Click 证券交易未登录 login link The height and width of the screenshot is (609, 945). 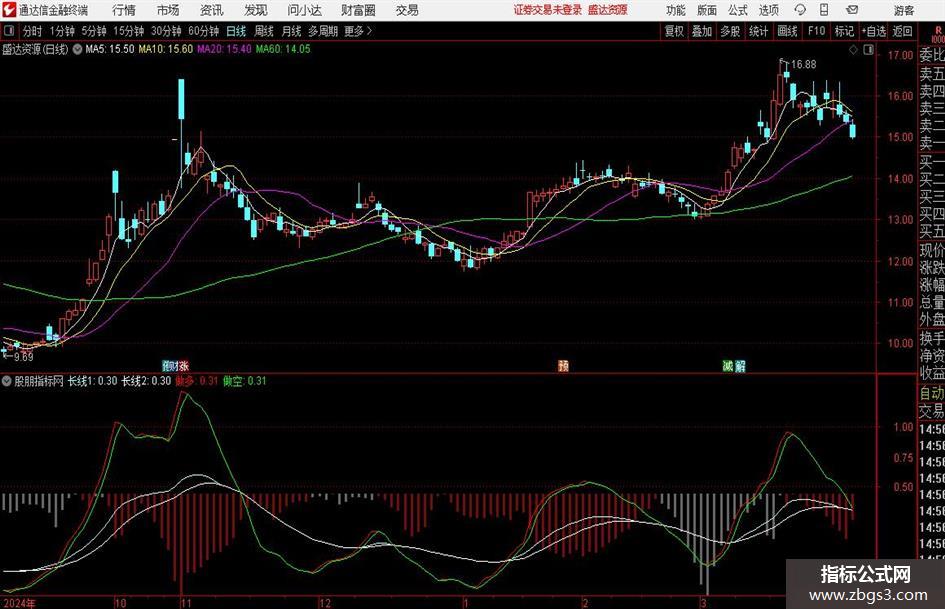pyautogui.click(x=548, y=10)
